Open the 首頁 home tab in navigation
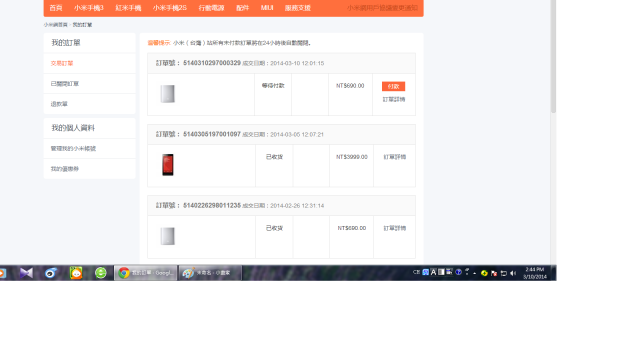 (56, 8)
